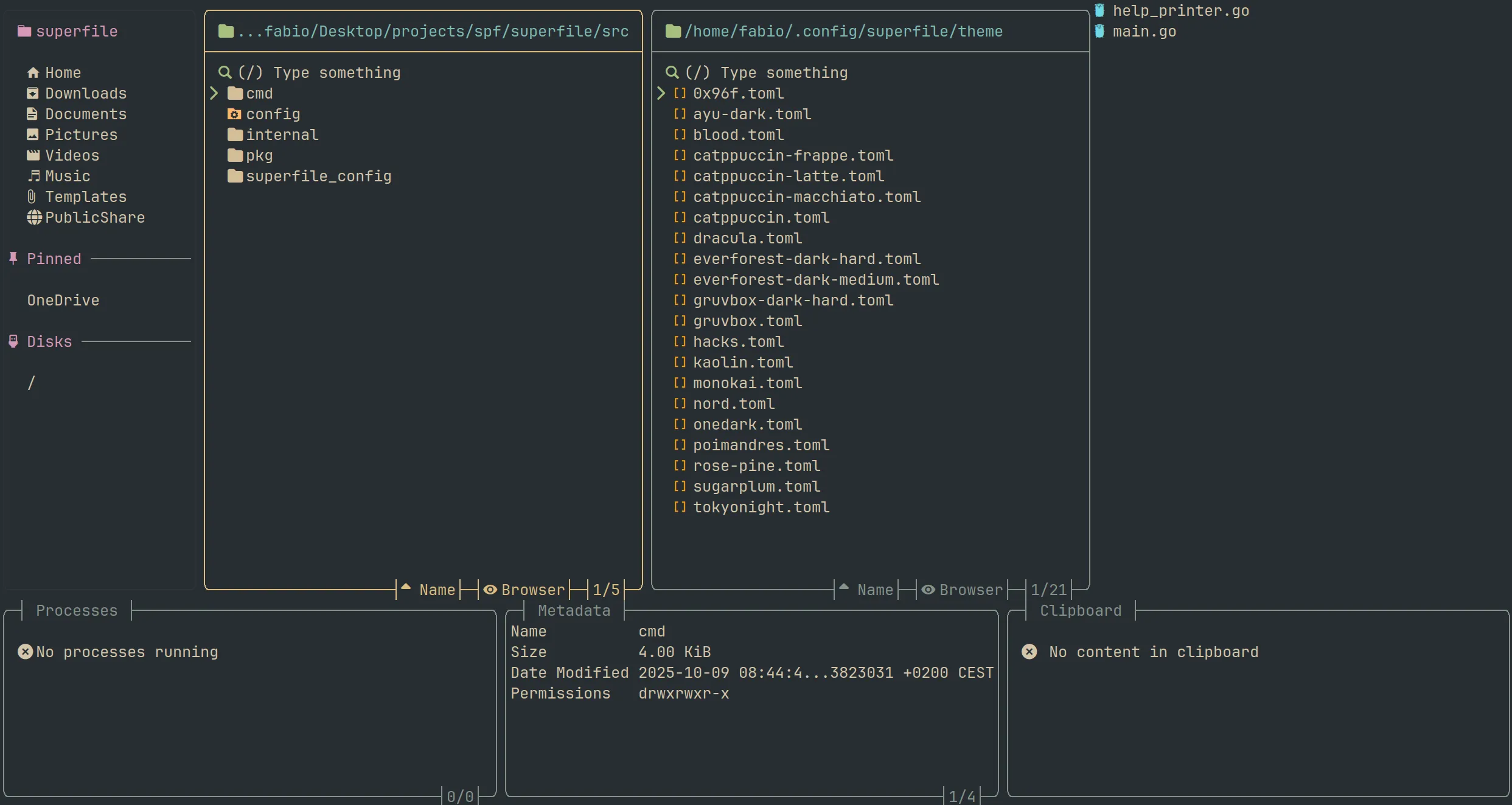Screen dimensions: 1512x805
Task: Toggle the Browser eye in theme panel footer
Action: (927, 590)
